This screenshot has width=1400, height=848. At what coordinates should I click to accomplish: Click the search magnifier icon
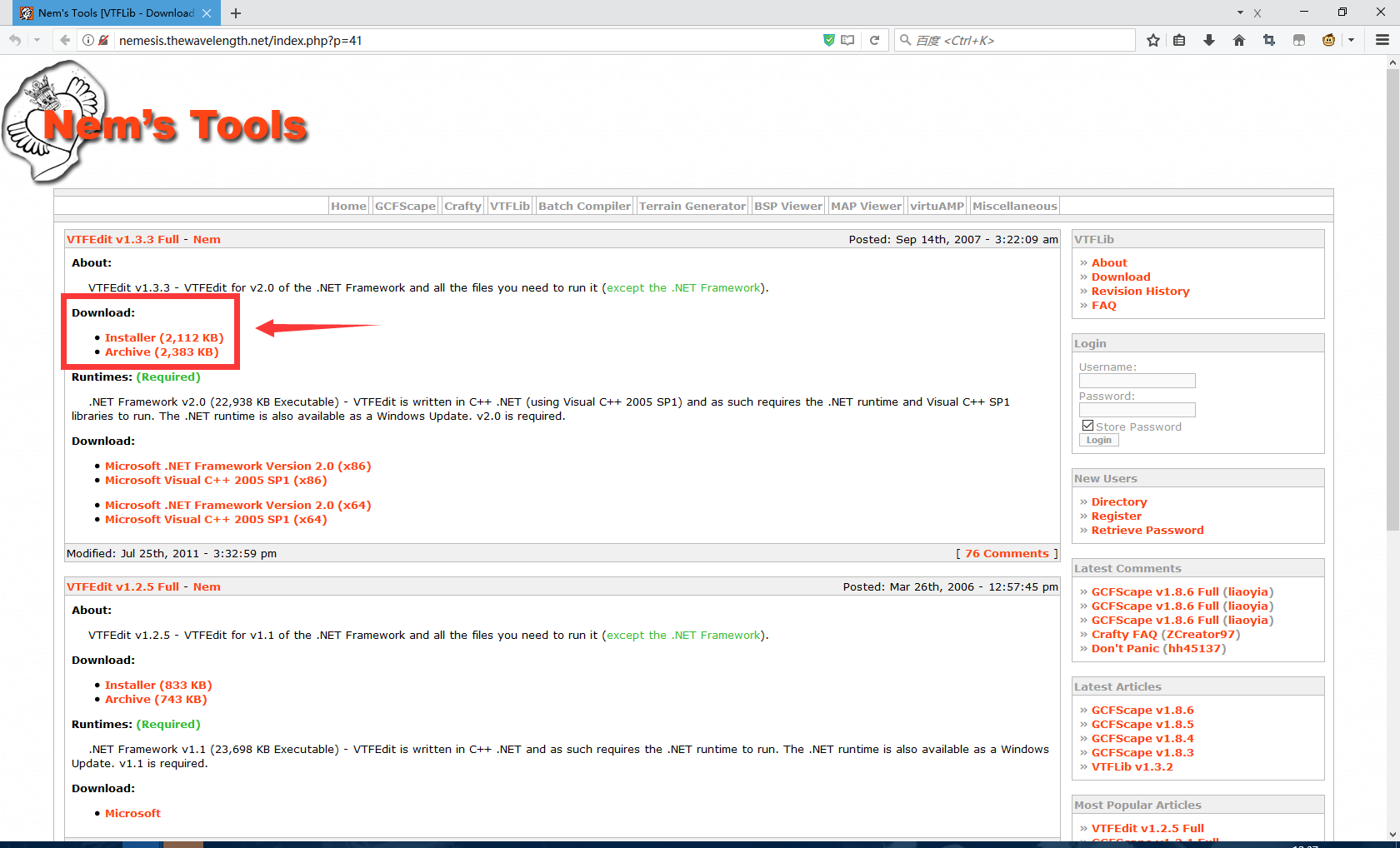(905, 40)
